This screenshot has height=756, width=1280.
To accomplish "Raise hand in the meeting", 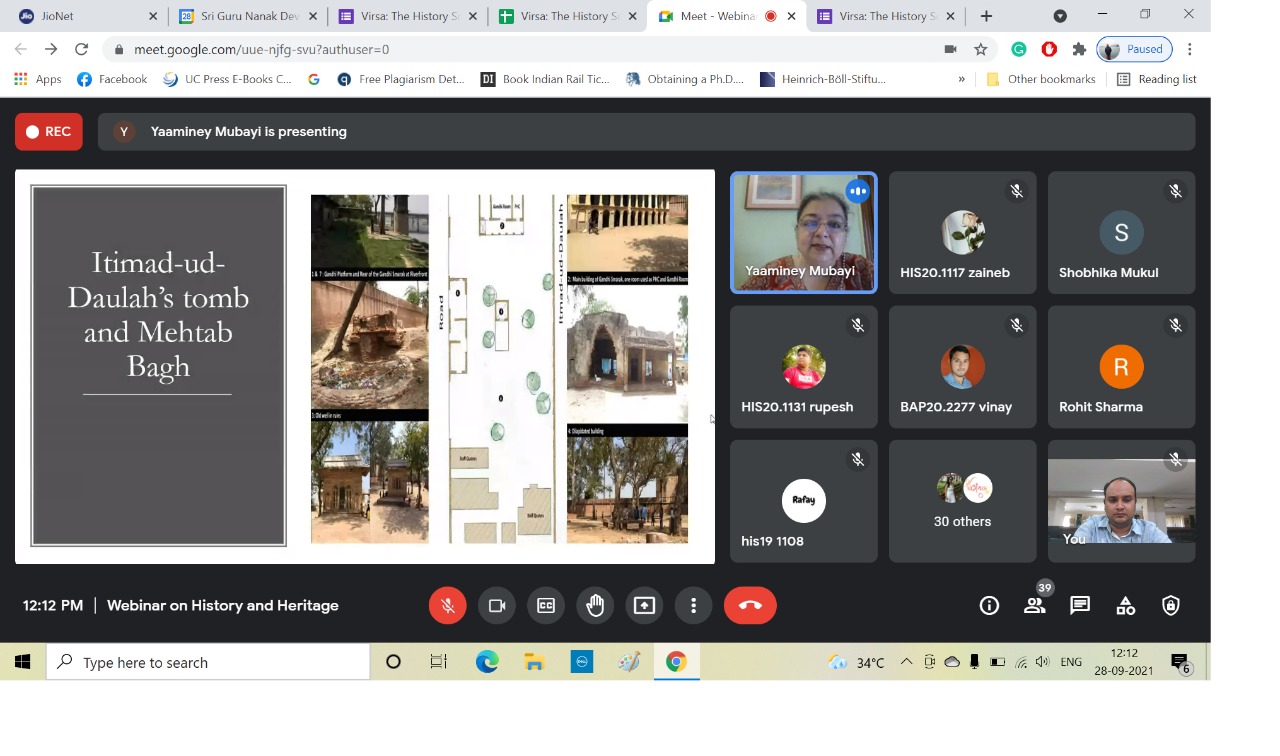I will click(x=595, y=606).
